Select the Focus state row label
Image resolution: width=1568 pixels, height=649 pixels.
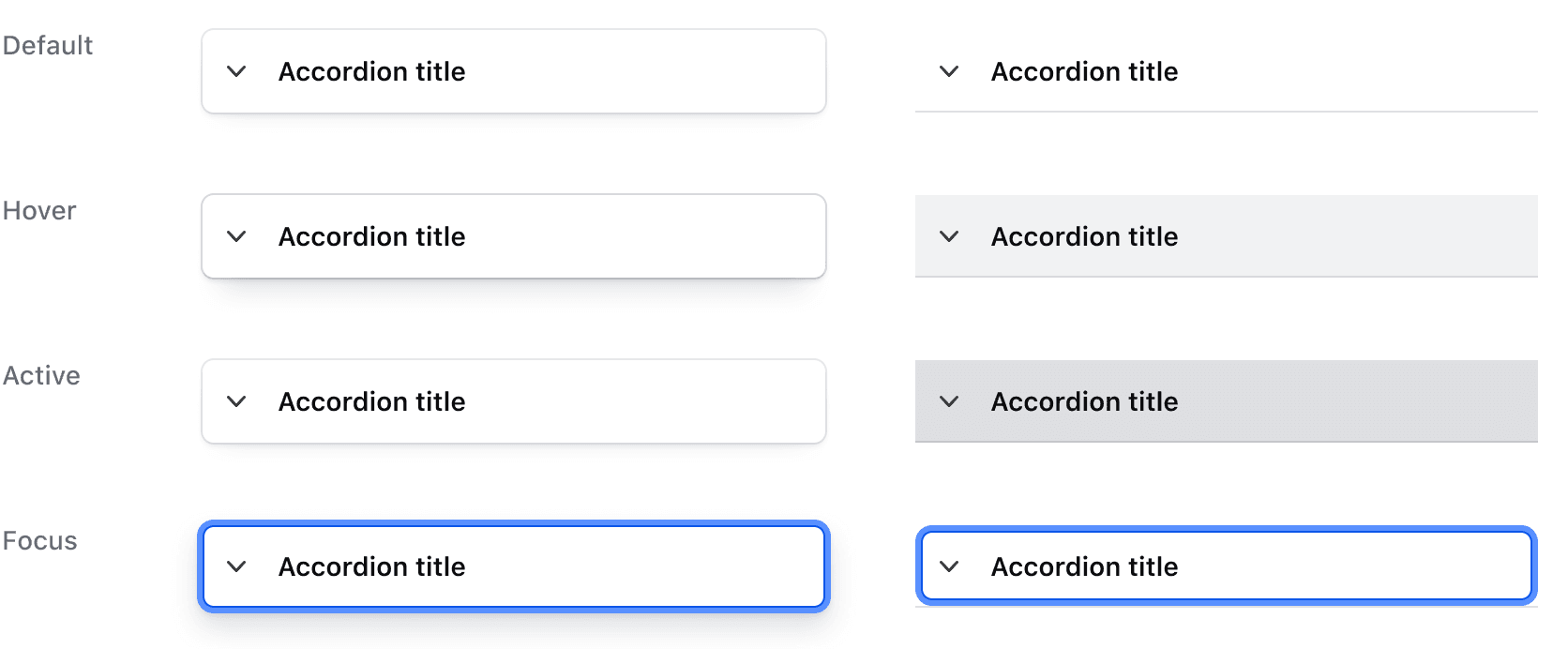(x=38, y=540)
